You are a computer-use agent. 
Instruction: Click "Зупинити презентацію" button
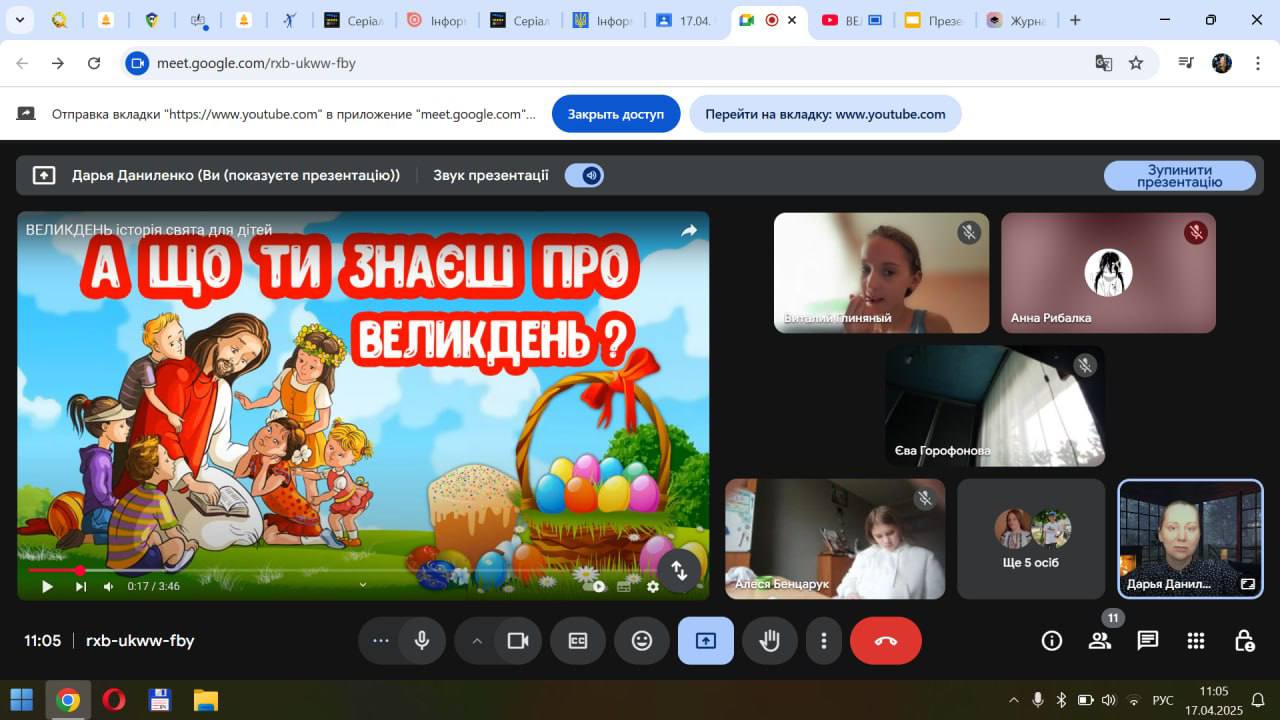click(1179, 176)
